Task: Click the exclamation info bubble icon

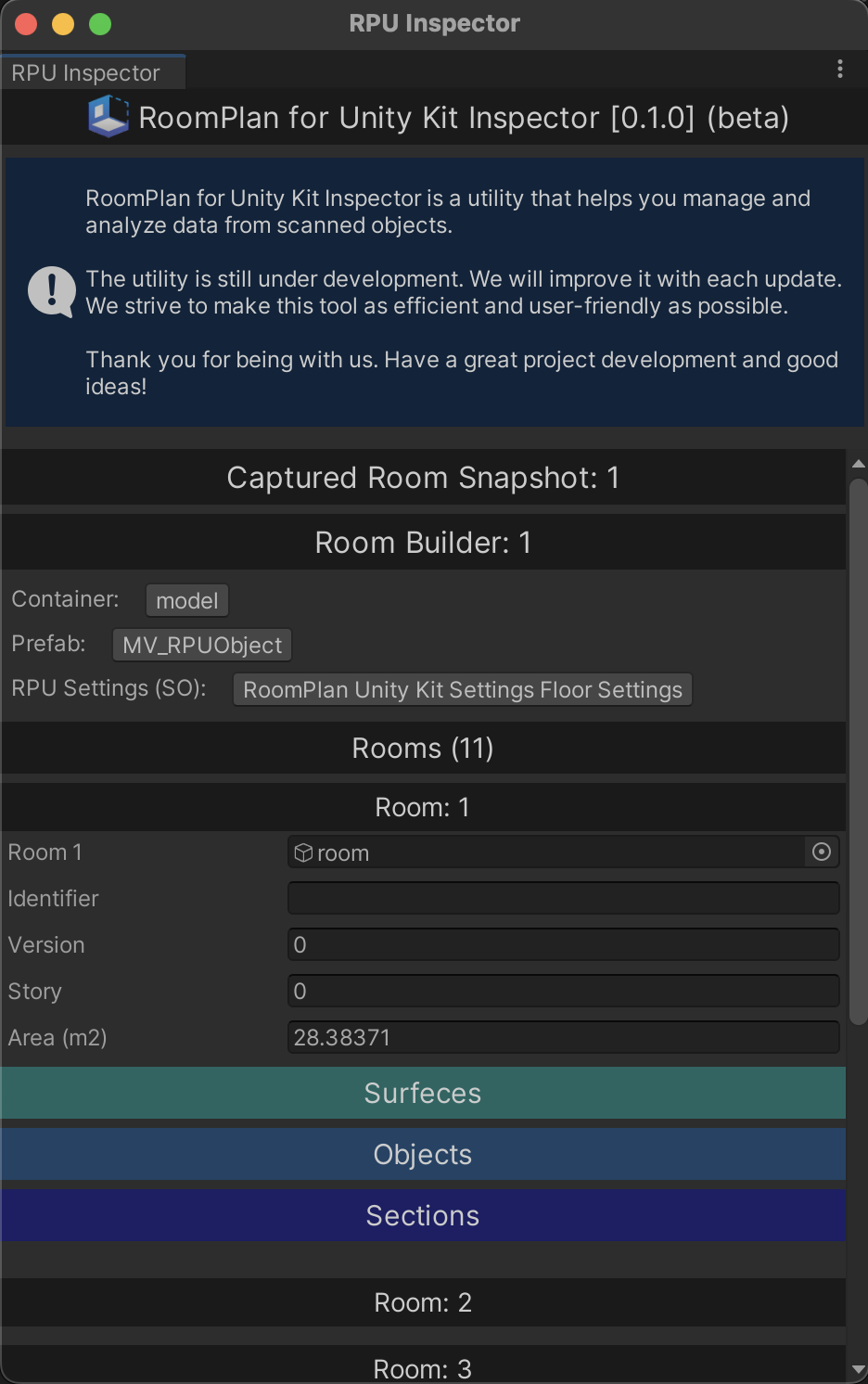Action: point(52,292)
